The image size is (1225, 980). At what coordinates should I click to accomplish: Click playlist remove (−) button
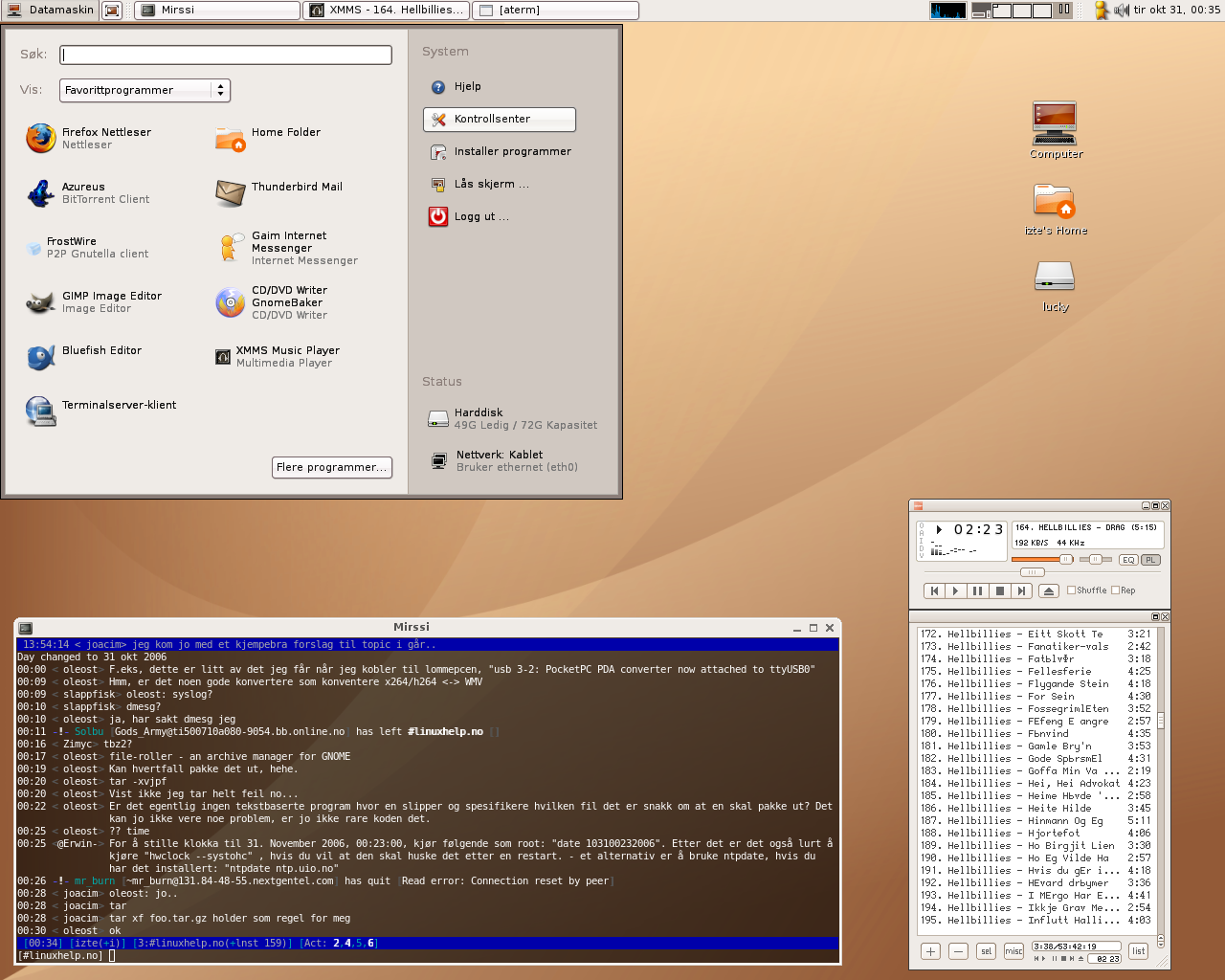(x=958, y=951)
